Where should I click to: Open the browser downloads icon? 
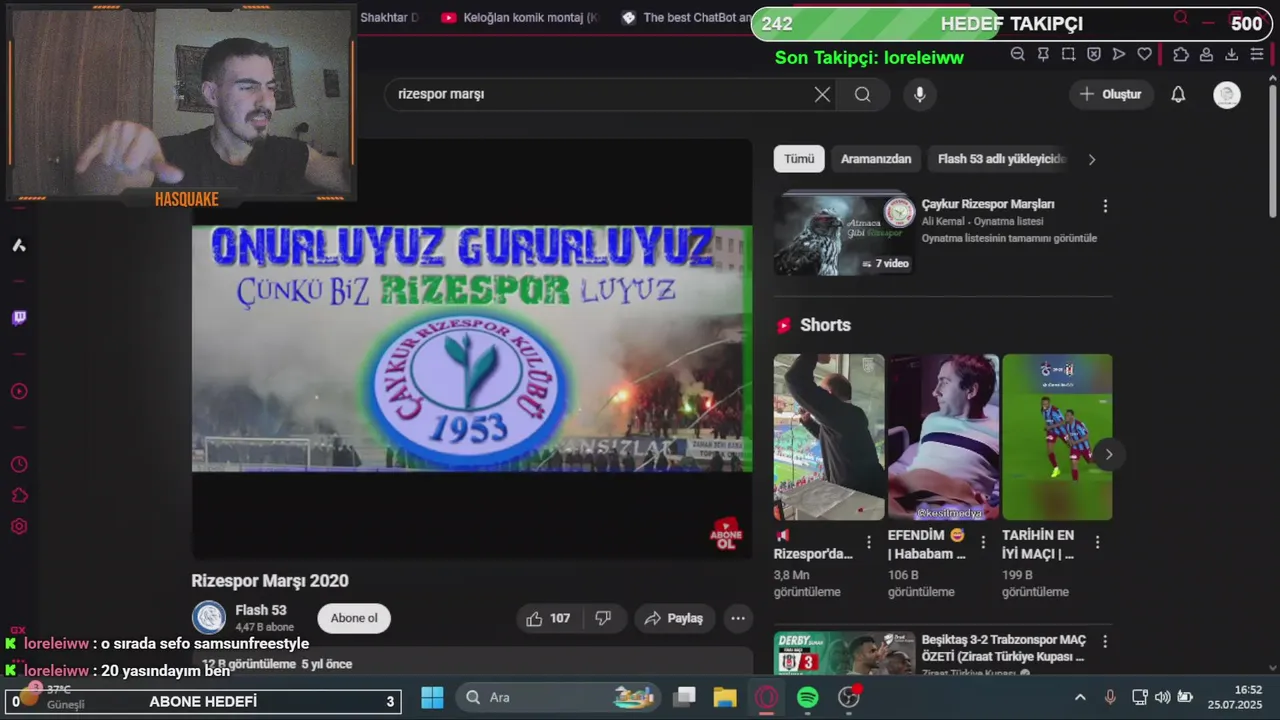pyautogui.click(x=1232, y=54)
